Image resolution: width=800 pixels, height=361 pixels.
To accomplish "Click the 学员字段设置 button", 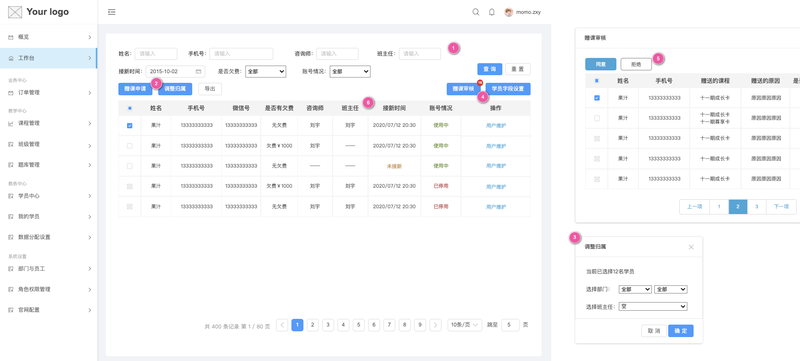I will pos(508,89).
